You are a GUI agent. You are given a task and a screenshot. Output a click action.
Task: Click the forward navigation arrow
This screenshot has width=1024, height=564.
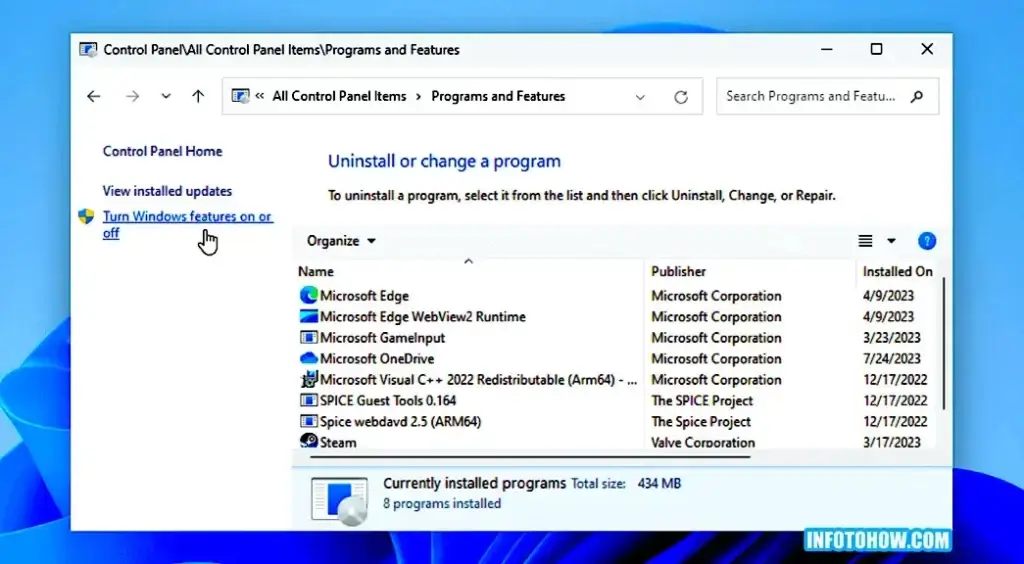(133, 97)
